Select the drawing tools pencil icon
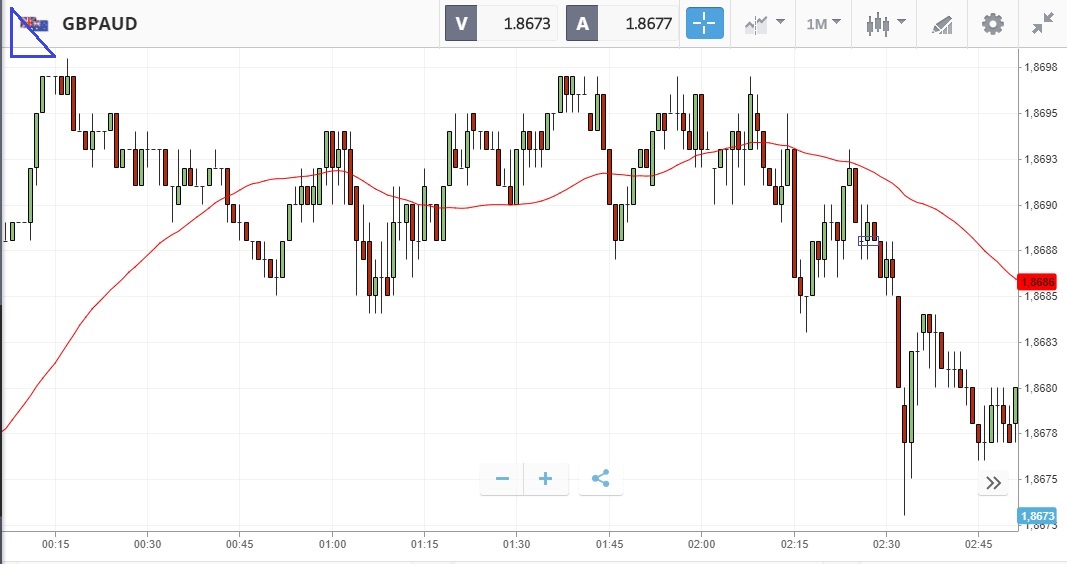 [x=942, y=24]
